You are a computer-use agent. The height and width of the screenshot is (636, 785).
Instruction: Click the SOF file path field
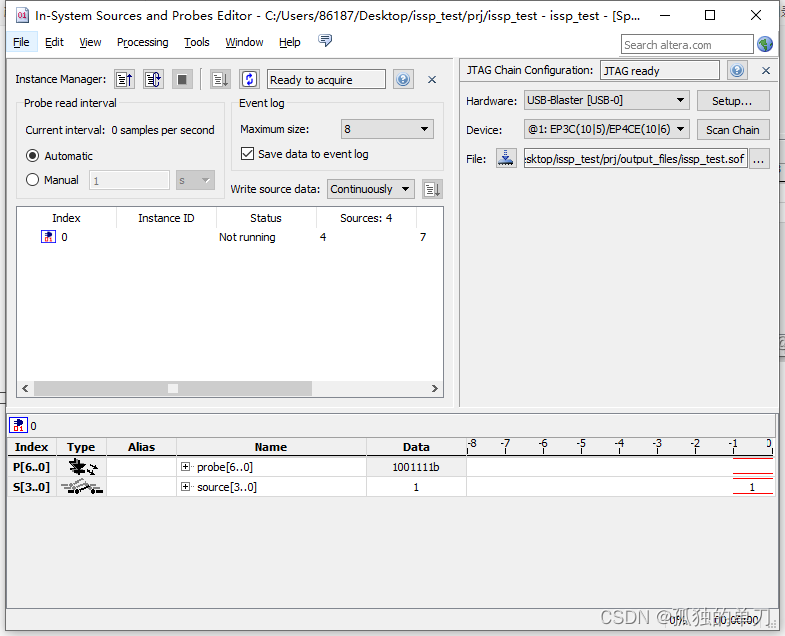tap(636, 159)
